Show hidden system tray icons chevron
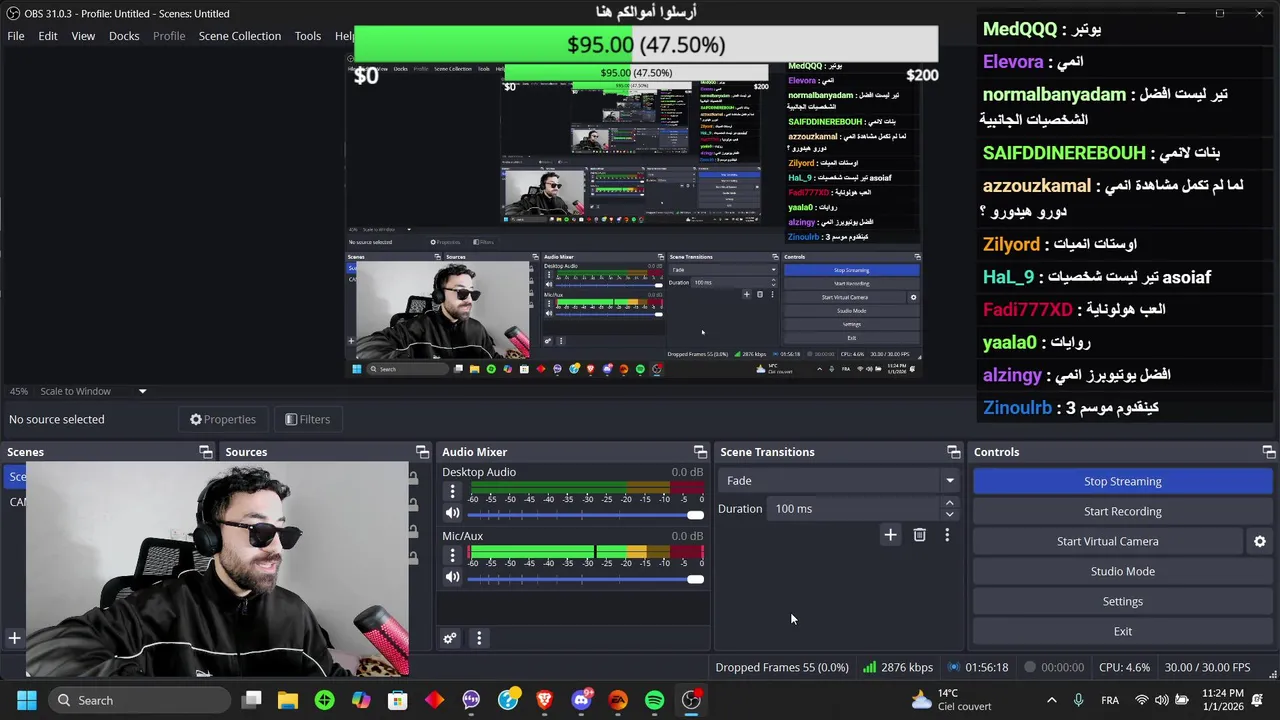 tap(1051, 700)
